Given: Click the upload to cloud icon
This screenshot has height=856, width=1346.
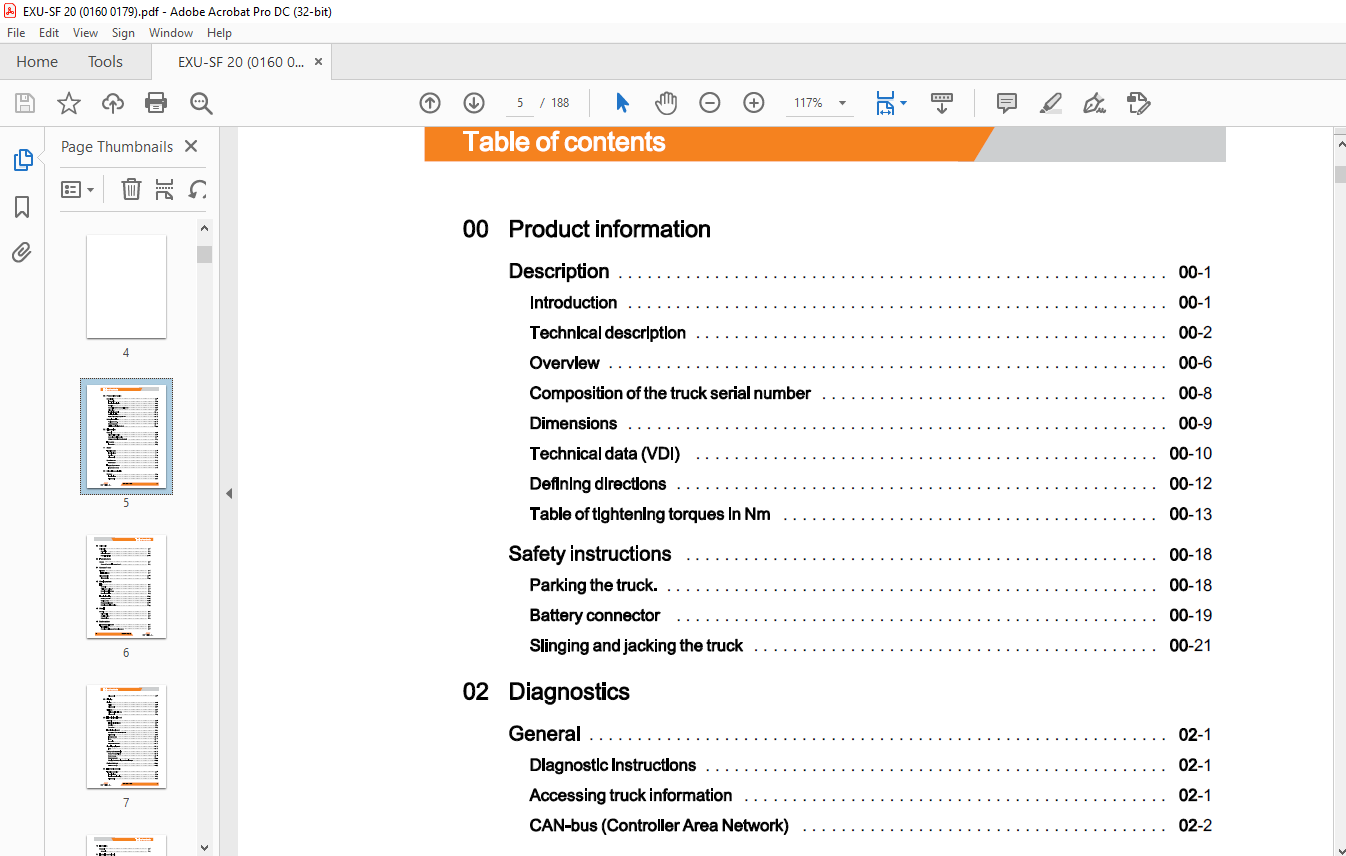Looking at the screenshot, I should 113,103.
